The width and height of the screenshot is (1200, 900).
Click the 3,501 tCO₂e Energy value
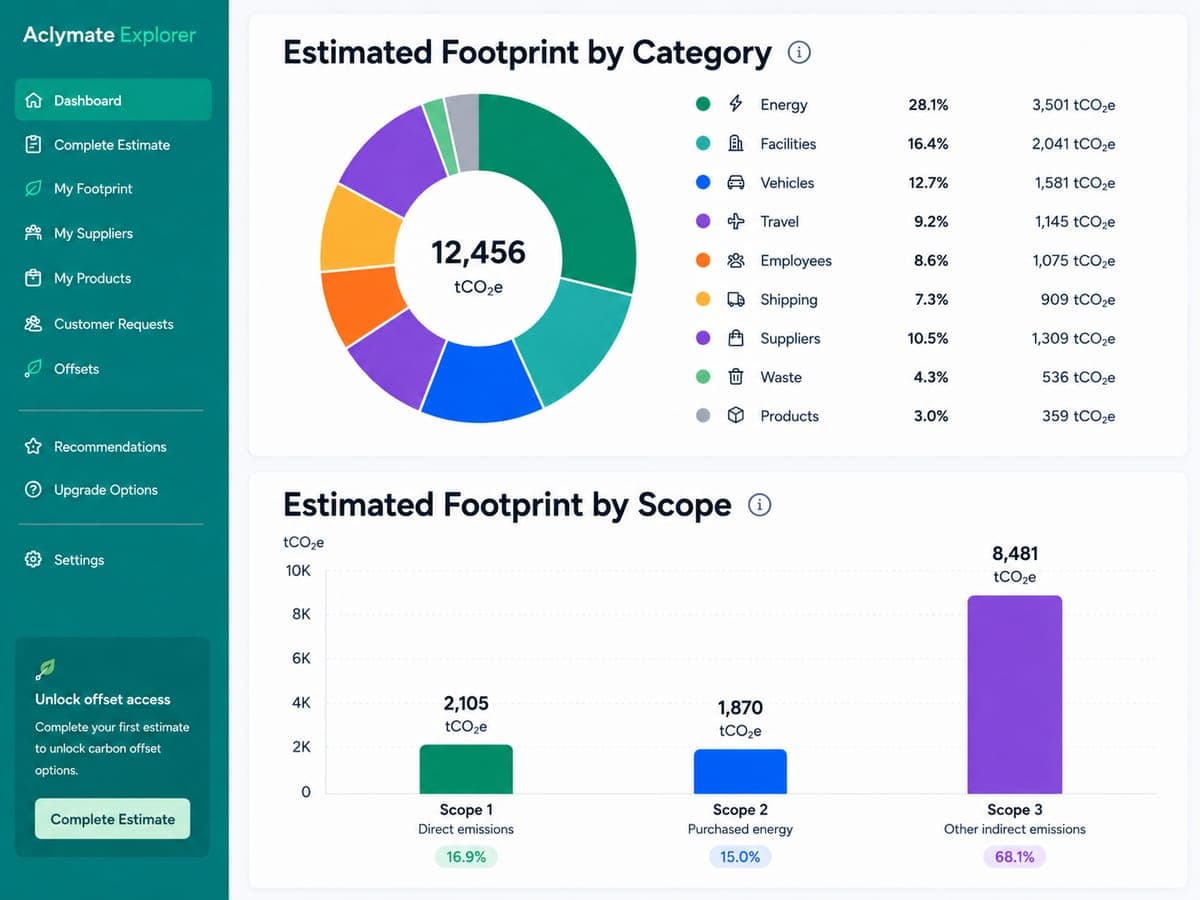click(1073, 104)
